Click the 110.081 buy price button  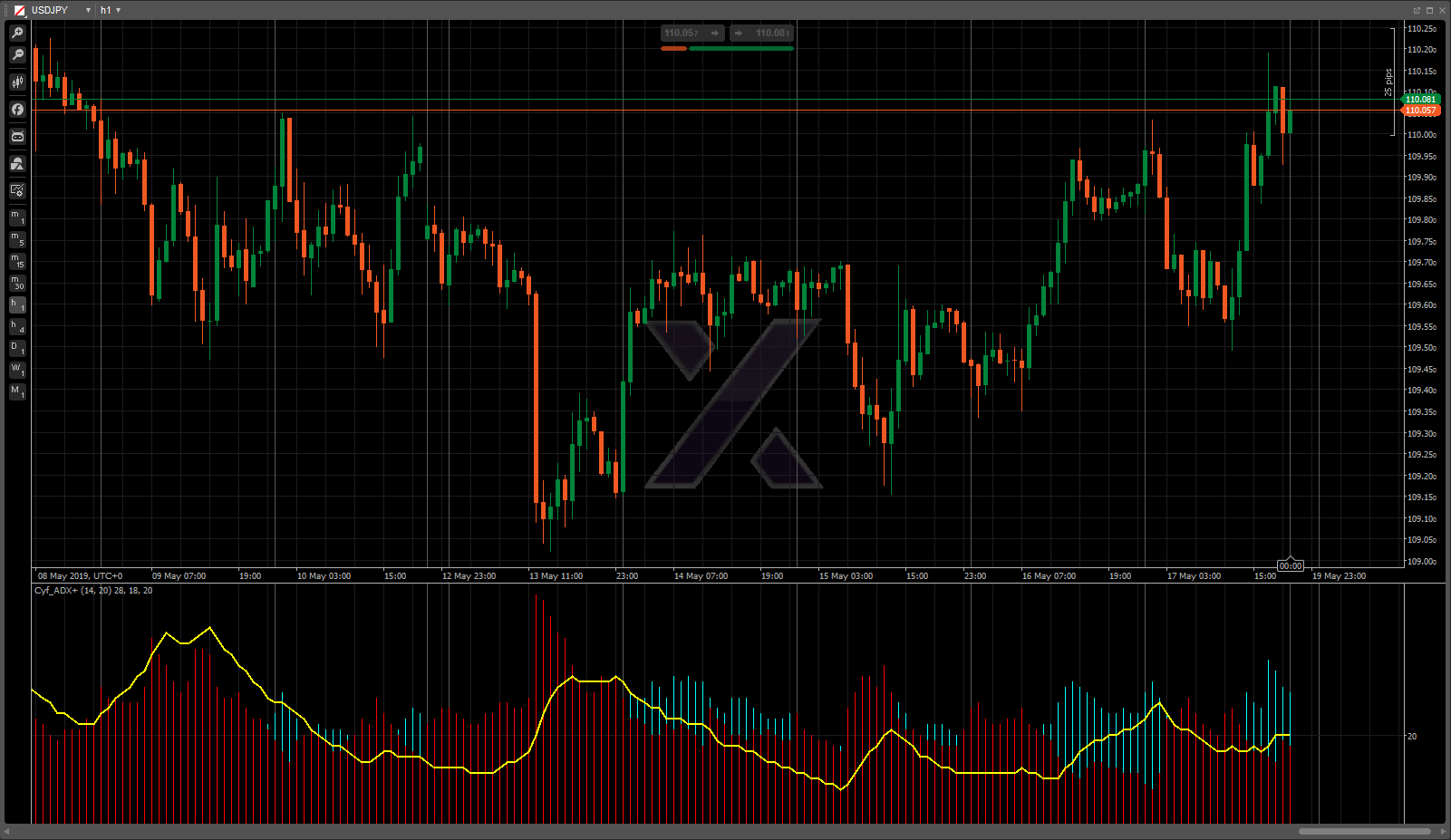762,34
